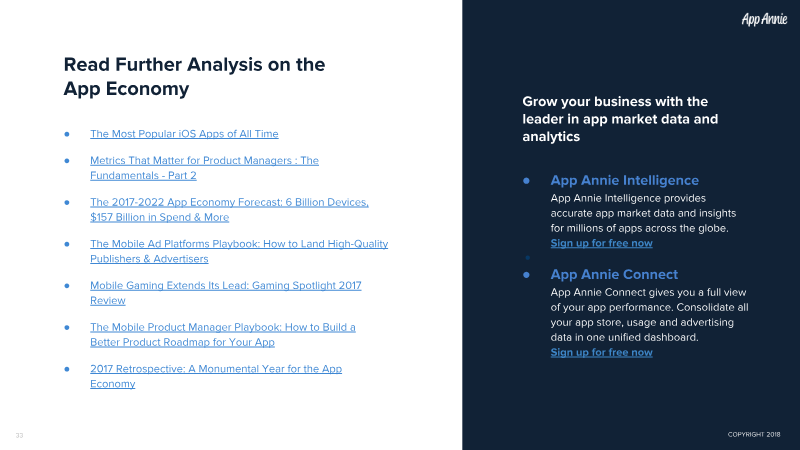Image resolution: width=800 pixels, height=450 pixels.
Task: Open 'The Most Popular iOS Apps of All Time' link
Action: click(184, 134)
